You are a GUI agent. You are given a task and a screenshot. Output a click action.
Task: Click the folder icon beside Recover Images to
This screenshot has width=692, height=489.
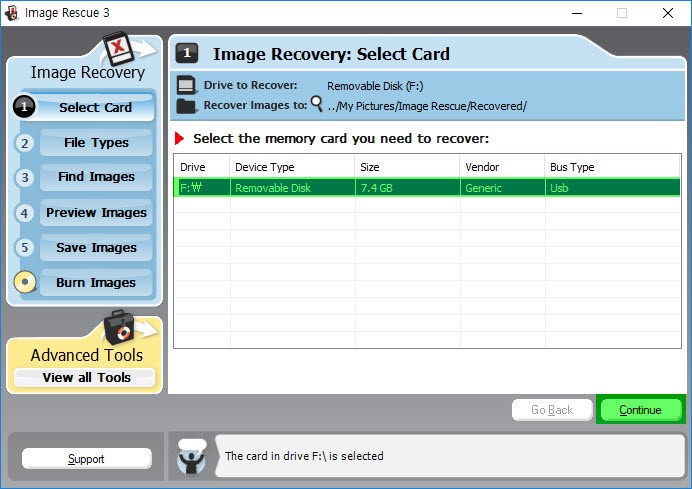coord(186,106)
